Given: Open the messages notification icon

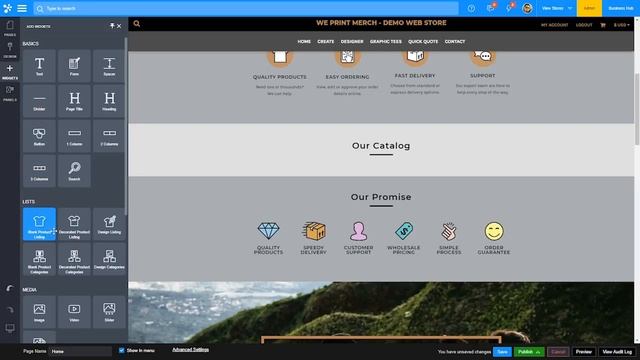Looking at the screenshot, I should tap(491, 8).
